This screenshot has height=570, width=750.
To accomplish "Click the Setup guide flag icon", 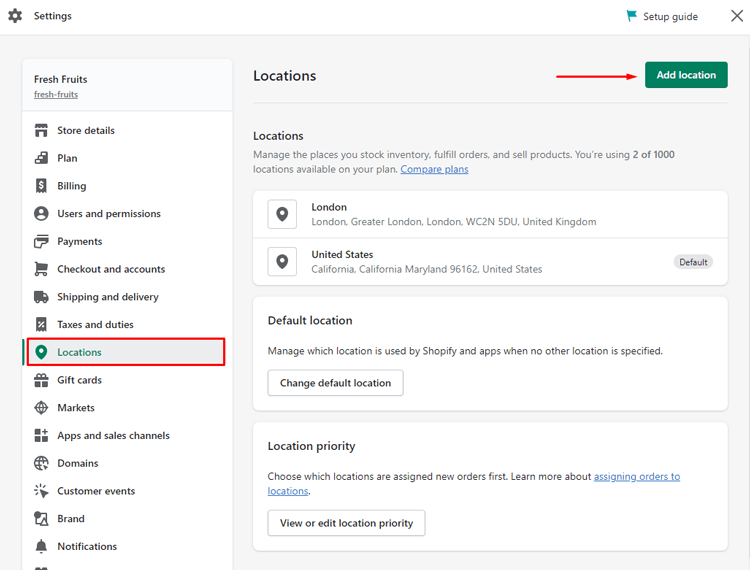I will tap(631, 16).
